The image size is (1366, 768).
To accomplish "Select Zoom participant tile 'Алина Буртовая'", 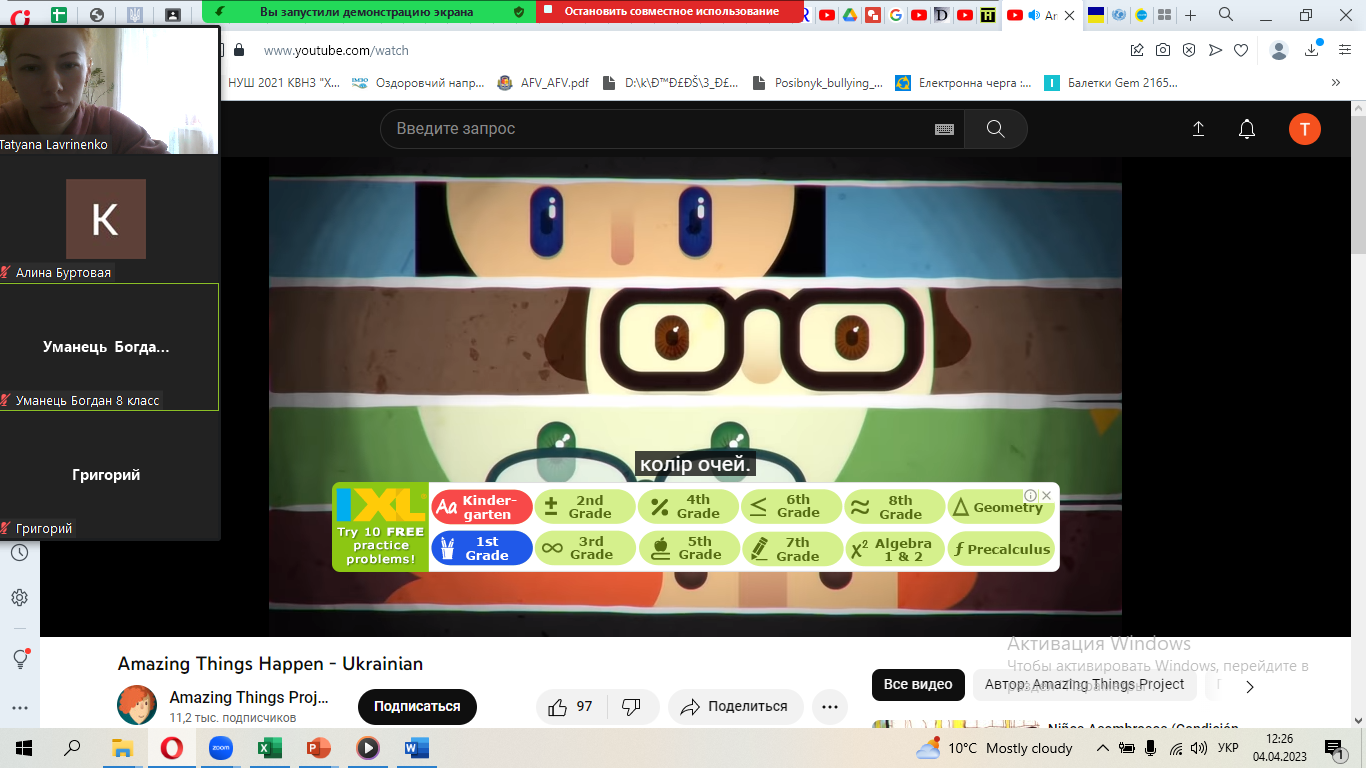I will click(x=109, y=219).
